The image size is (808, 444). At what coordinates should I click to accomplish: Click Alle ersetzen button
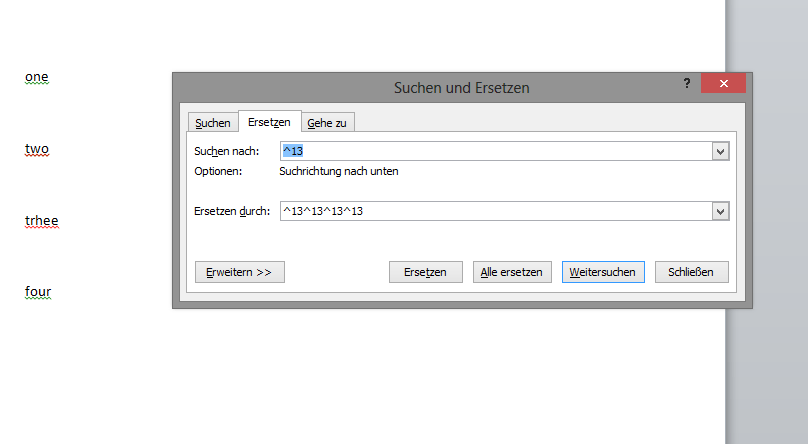pos(511,272)
